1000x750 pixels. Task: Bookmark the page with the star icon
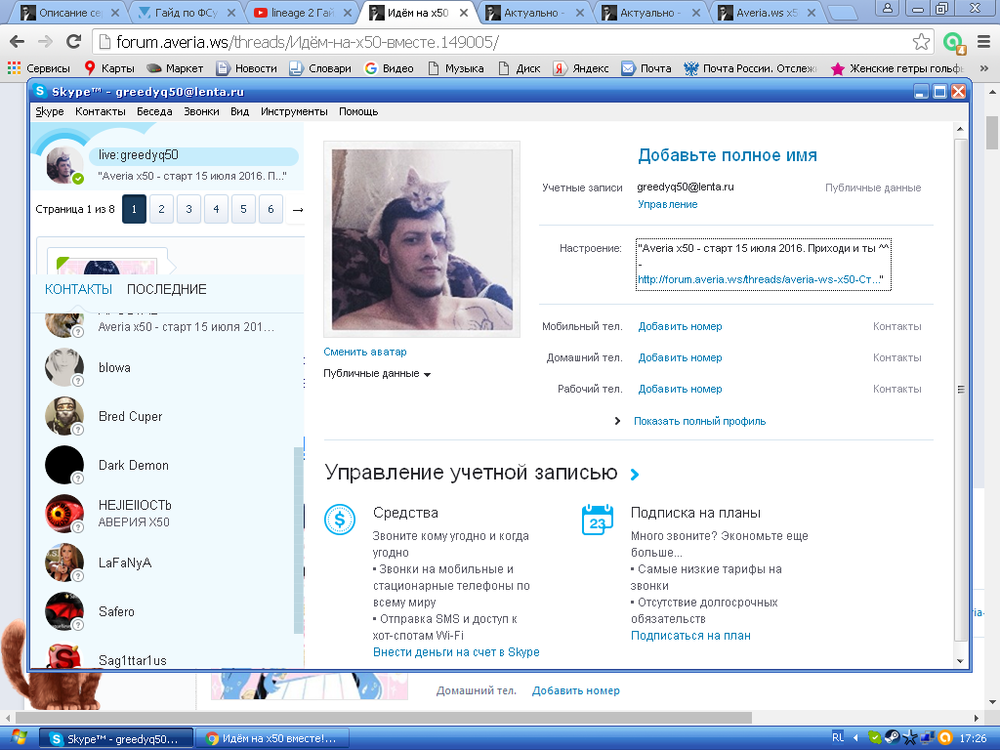[x=921, y=42]
